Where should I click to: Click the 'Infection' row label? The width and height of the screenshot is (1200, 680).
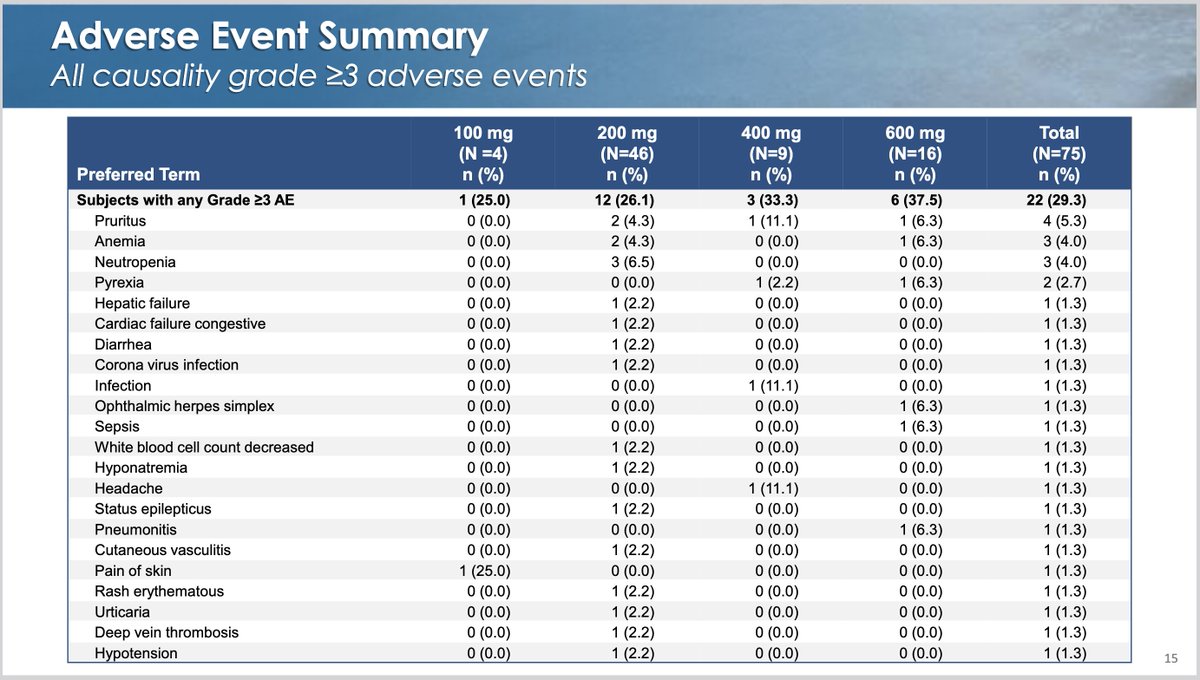coord(123,386)
